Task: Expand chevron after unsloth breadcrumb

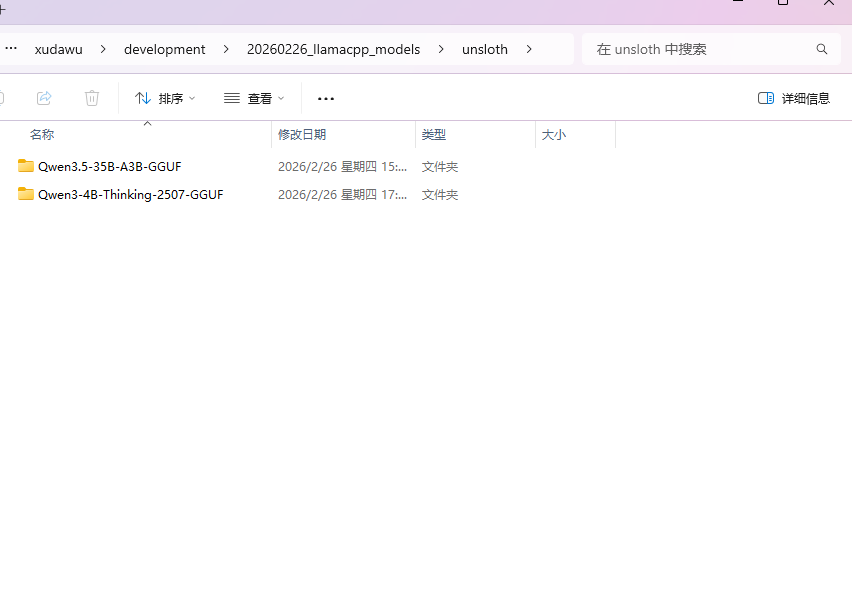Action: click(529, 49)
